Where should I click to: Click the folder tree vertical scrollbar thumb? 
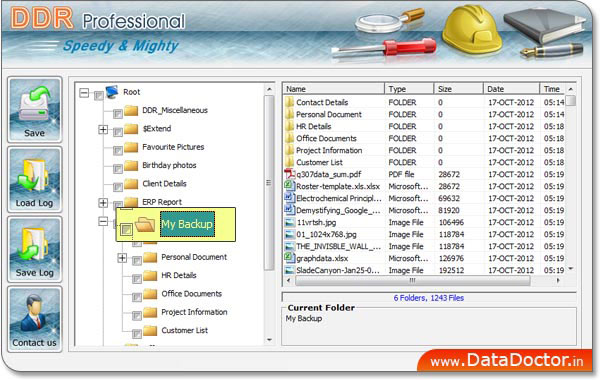pos(269,183)
